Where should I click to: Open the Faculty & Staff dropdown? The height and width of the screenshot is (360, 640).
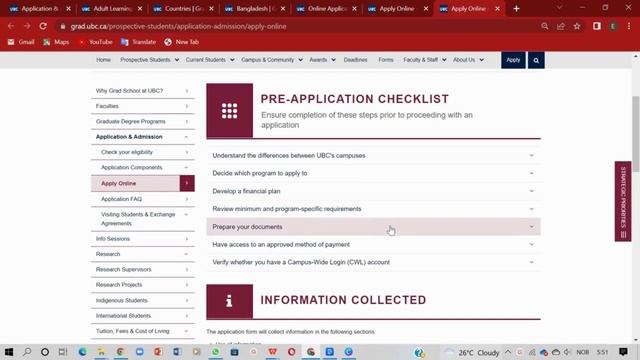[424, 60]
